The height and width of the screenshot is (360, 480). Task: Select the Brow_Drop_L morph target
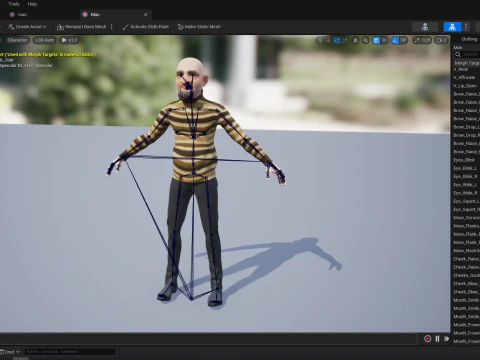[x=466, y=127]
